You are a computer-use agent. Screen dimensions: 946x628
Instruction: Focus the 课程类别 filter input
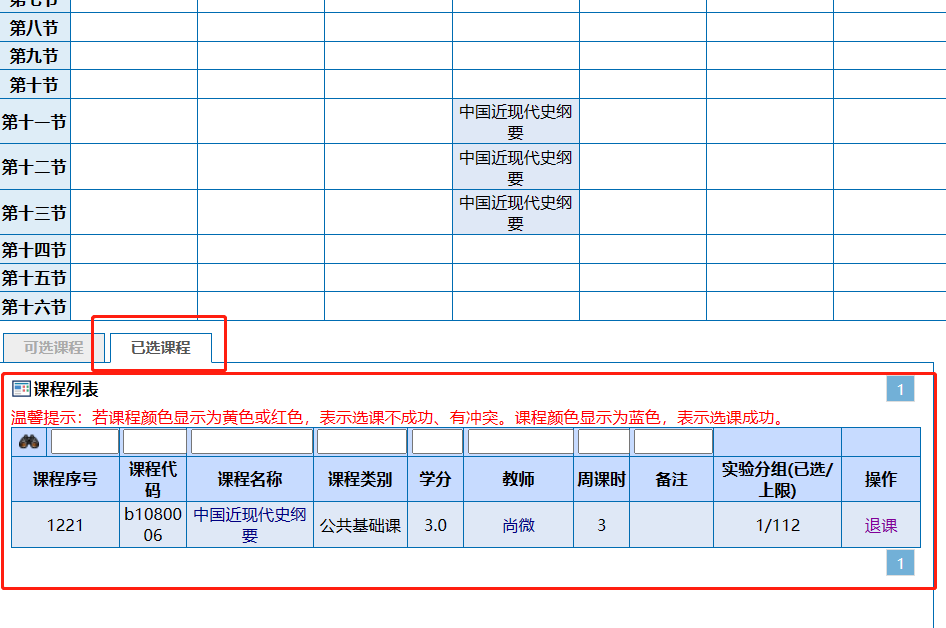[361, 442]
